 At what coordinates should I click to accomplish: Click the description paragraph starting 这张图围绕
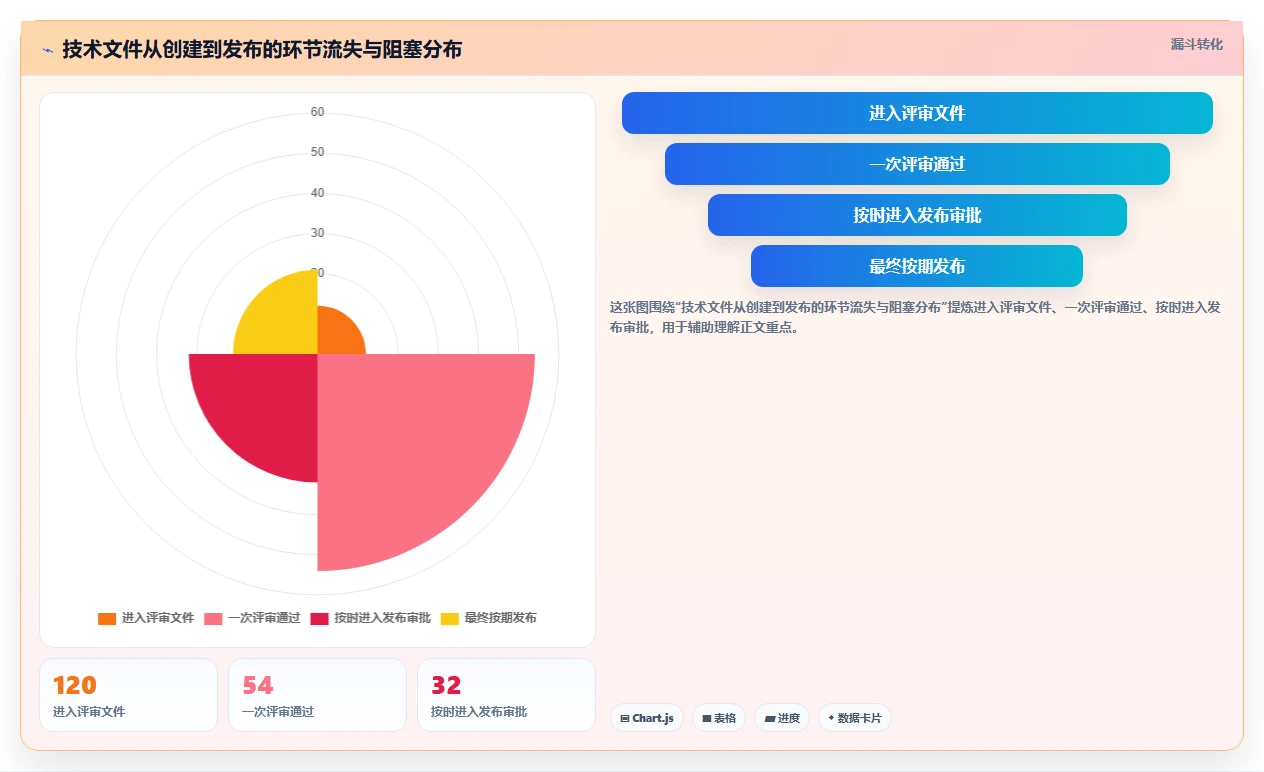(915, 317)
